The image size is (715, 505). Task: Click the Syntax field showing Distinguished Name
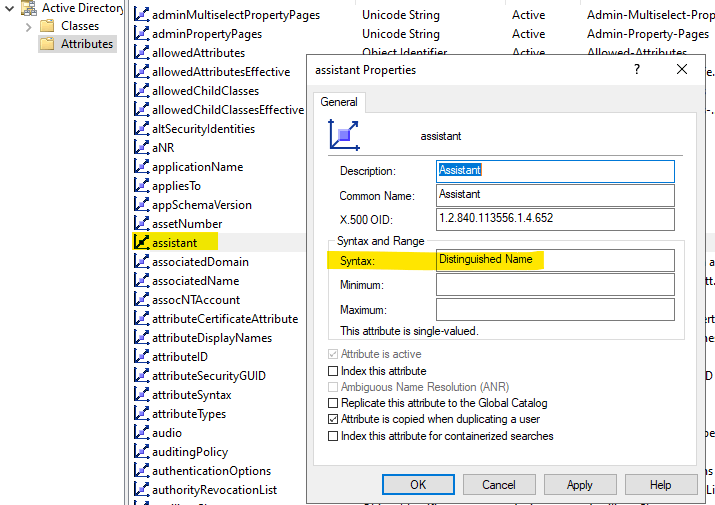(555, 260)
